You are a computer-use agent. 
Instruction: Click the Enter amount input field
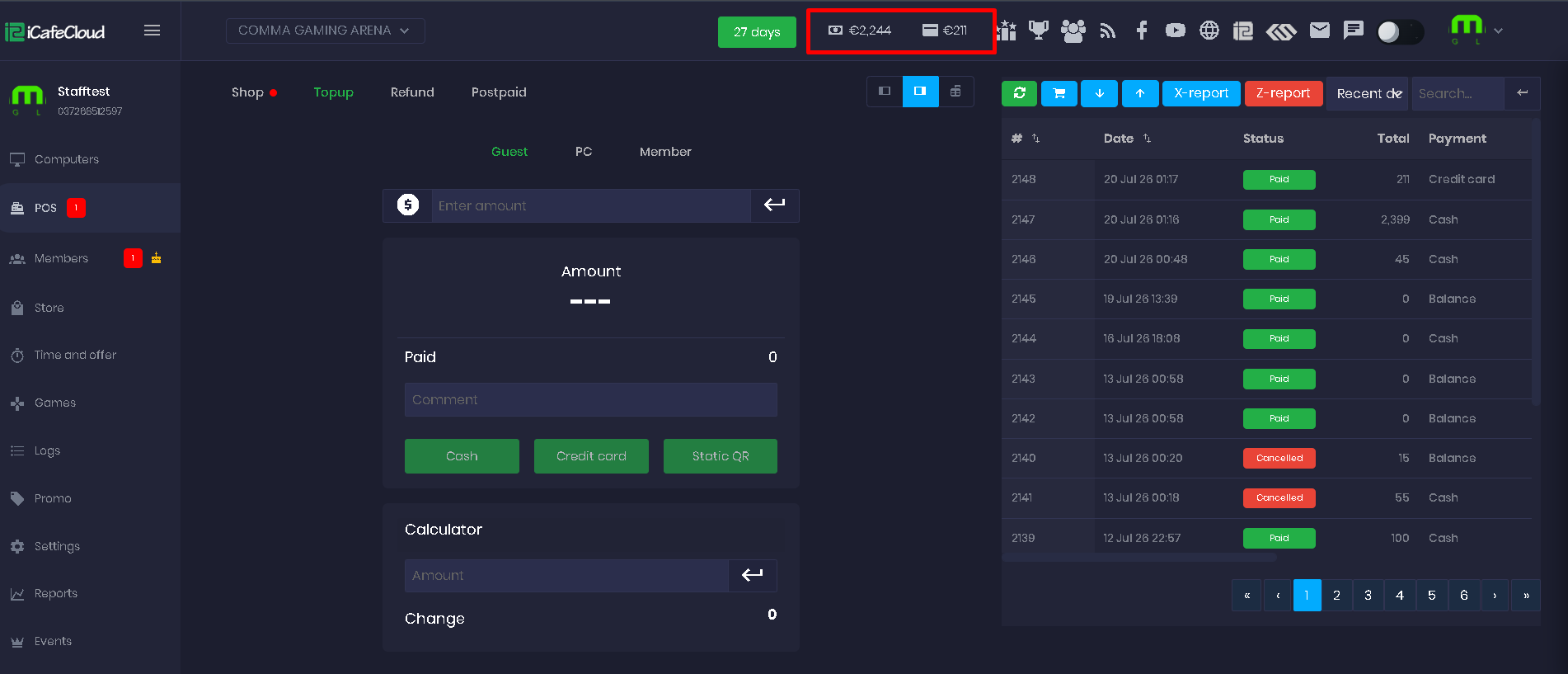point(591,205)
